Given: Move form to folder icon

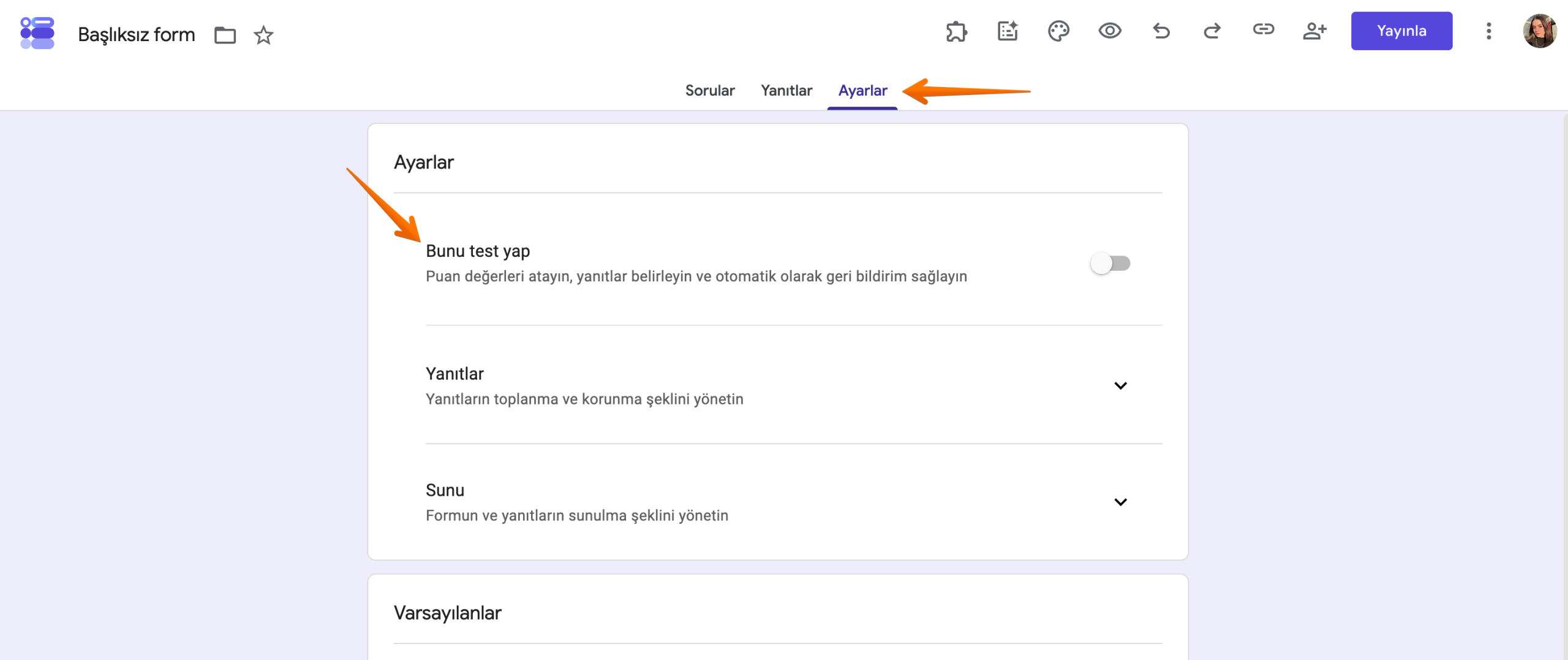Looking at the screenshot, I should pyautogui.click(x=225, y=35).
